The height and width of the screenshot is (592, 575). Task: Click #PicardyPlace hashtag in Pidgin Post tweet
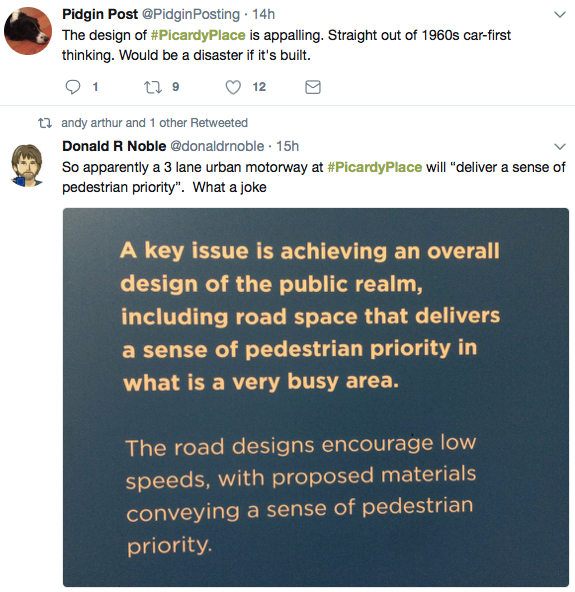(198, 35)
